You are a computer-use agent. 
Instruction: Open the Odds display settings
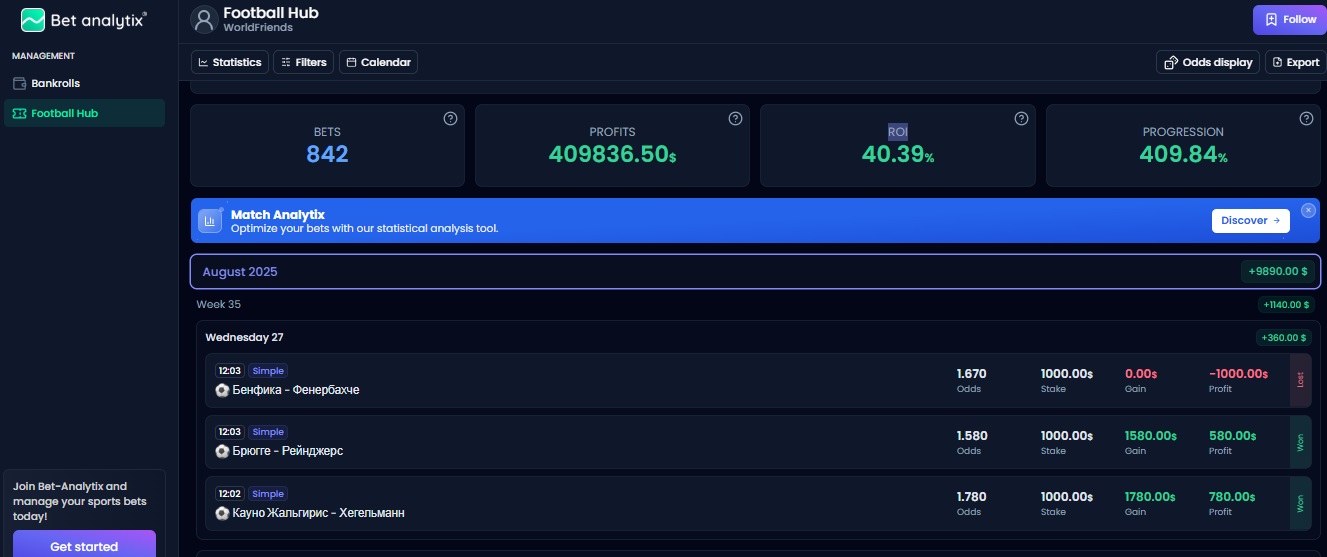click(1207, 62)
